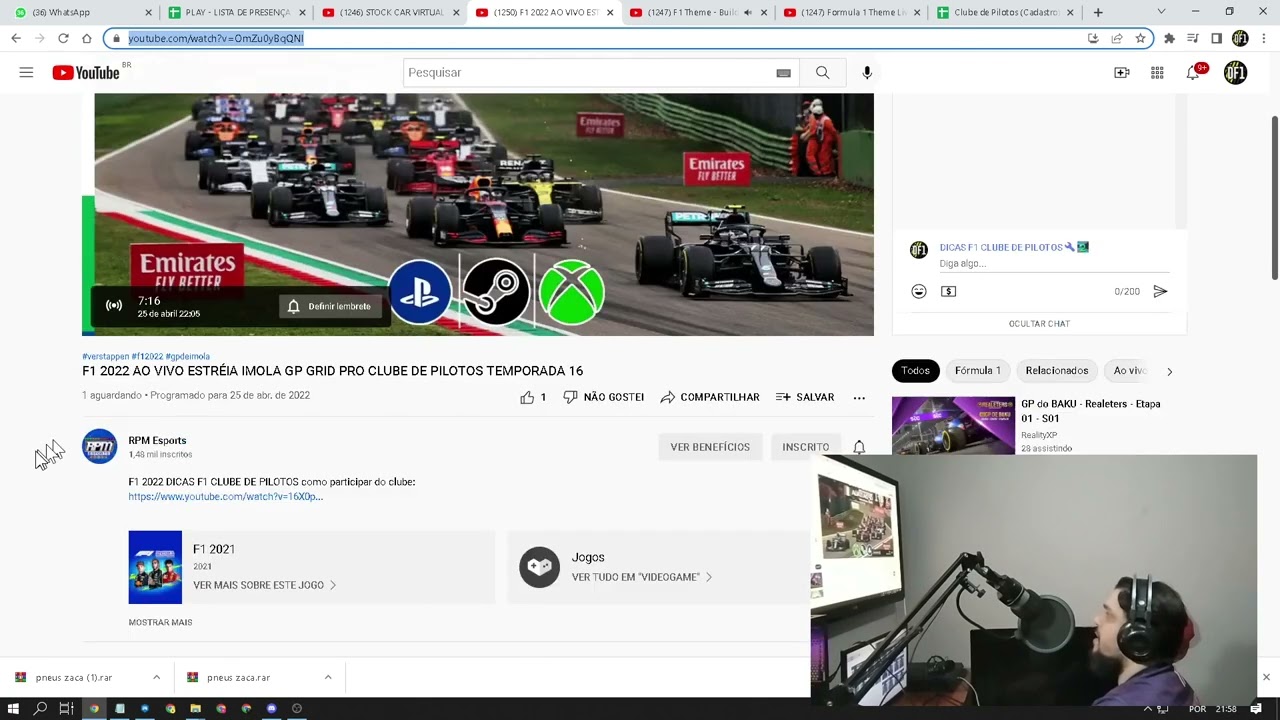Go to the YouTube home logo
The height and width of the screenshot is (720, 1280).
(x=86, y=72)
